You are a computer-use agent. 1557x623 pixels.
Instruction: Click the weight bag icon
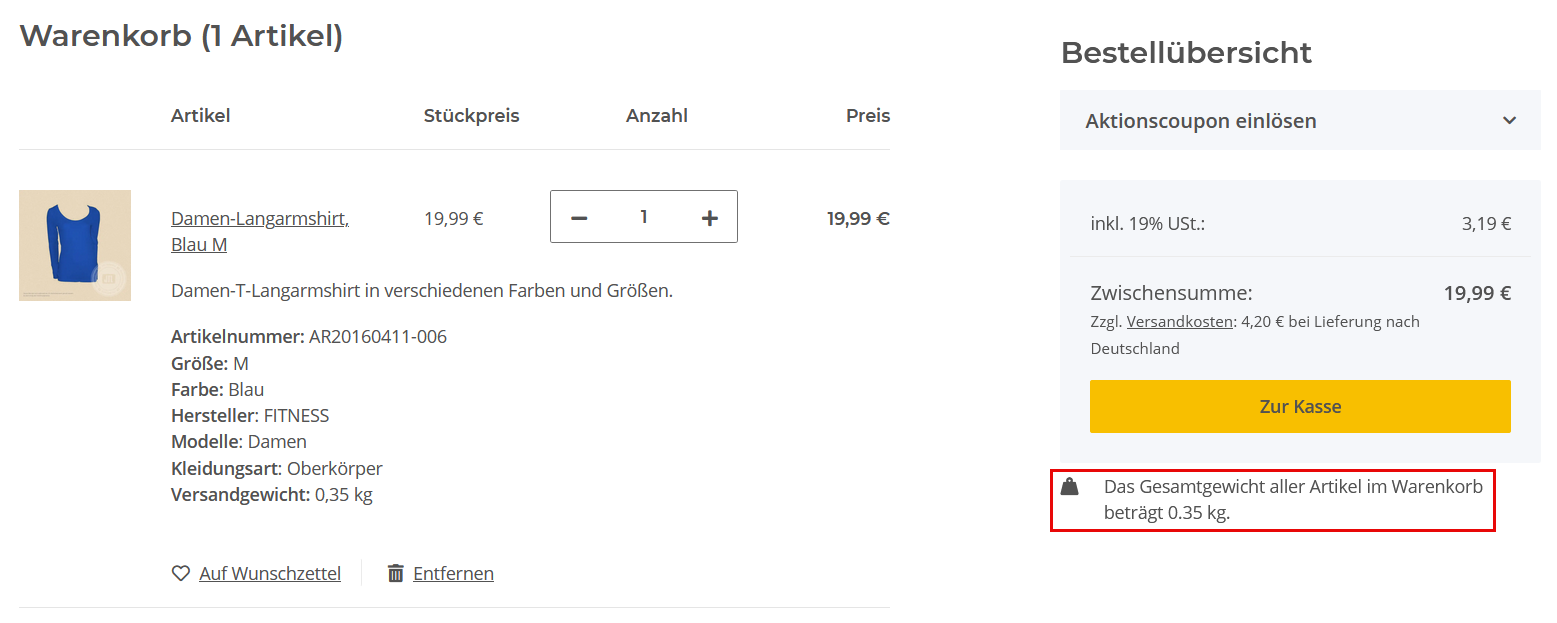(1070, 487)
